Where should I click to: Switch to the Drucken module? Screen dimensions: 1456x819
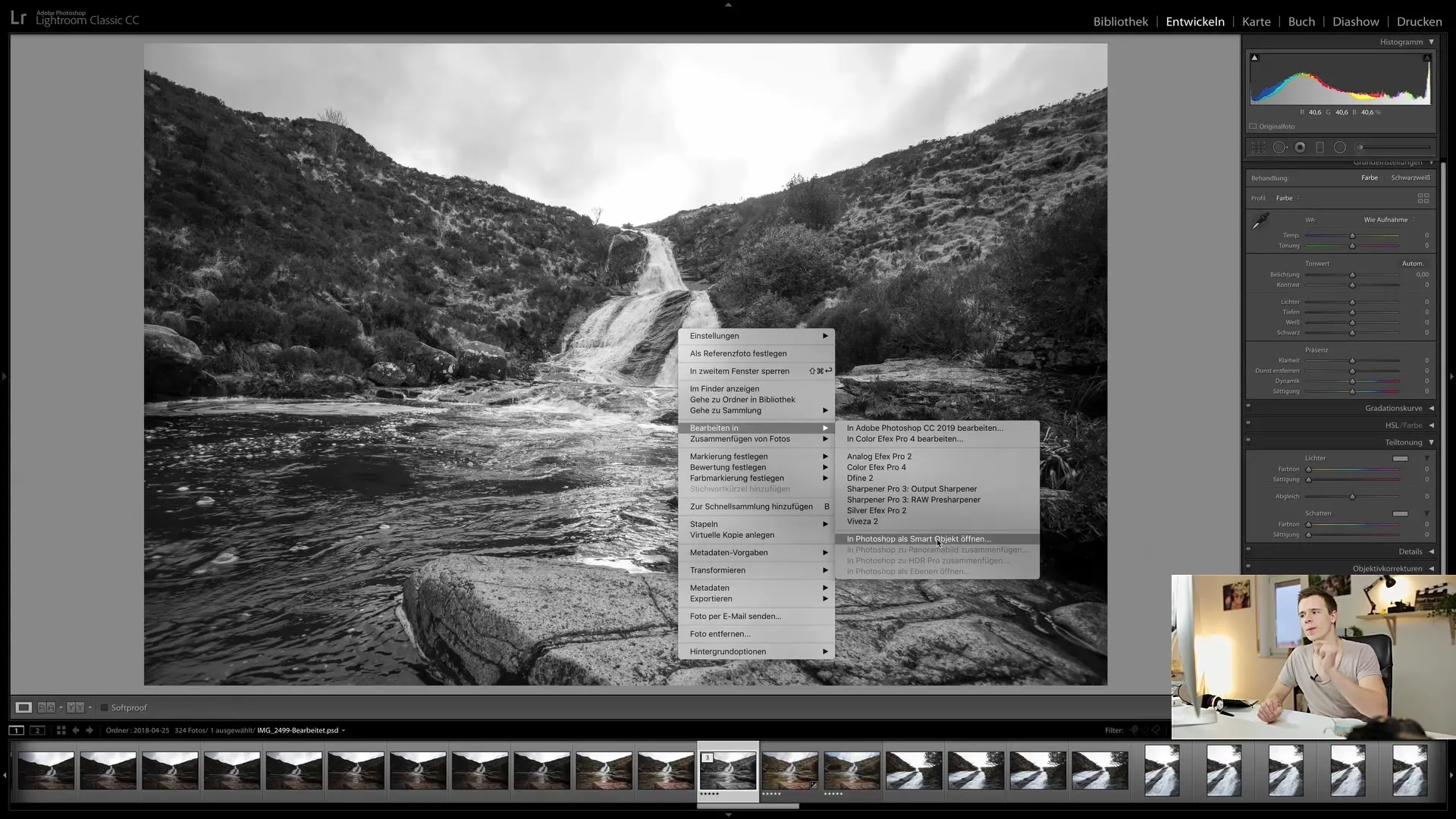tap(1419, 21)
